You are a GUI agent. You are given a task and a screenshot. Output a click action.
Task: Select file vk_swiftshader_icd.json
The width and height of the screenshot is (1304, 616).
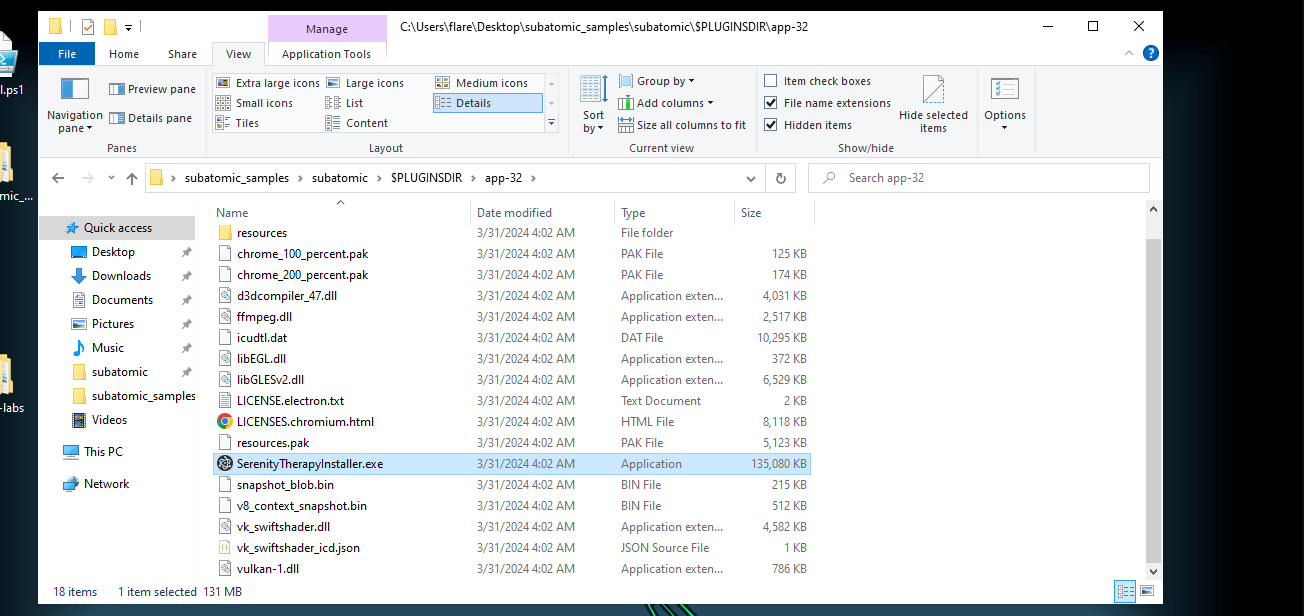click(298, 548)
